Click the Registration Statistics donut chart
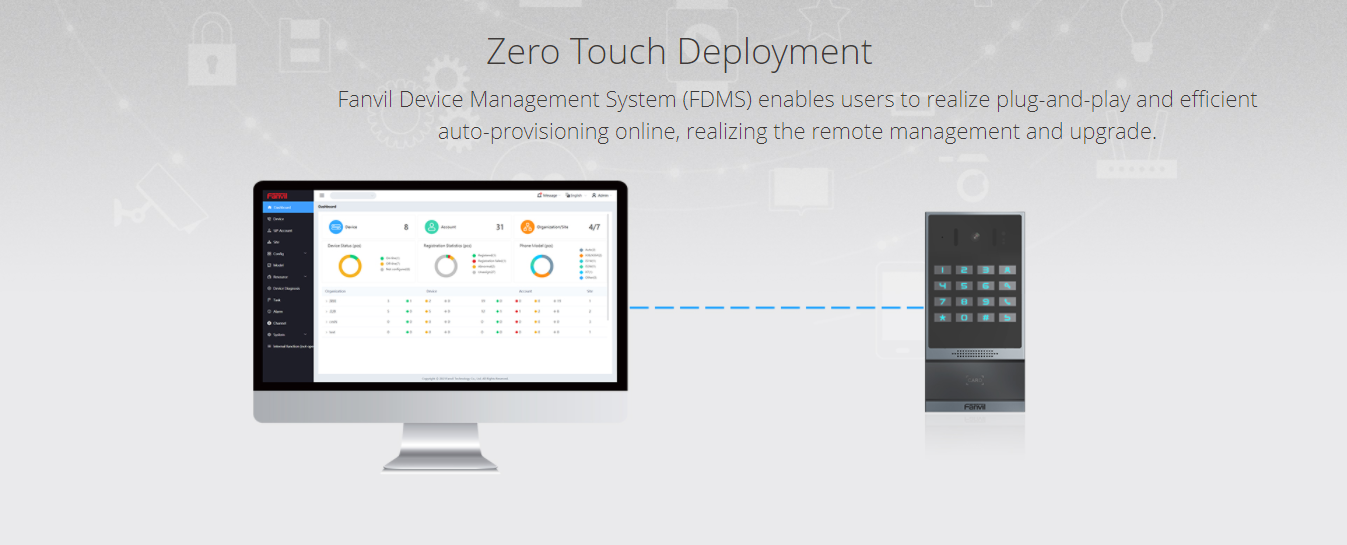1347x545 pixels. pyautogui.click(x=446, y=266)
